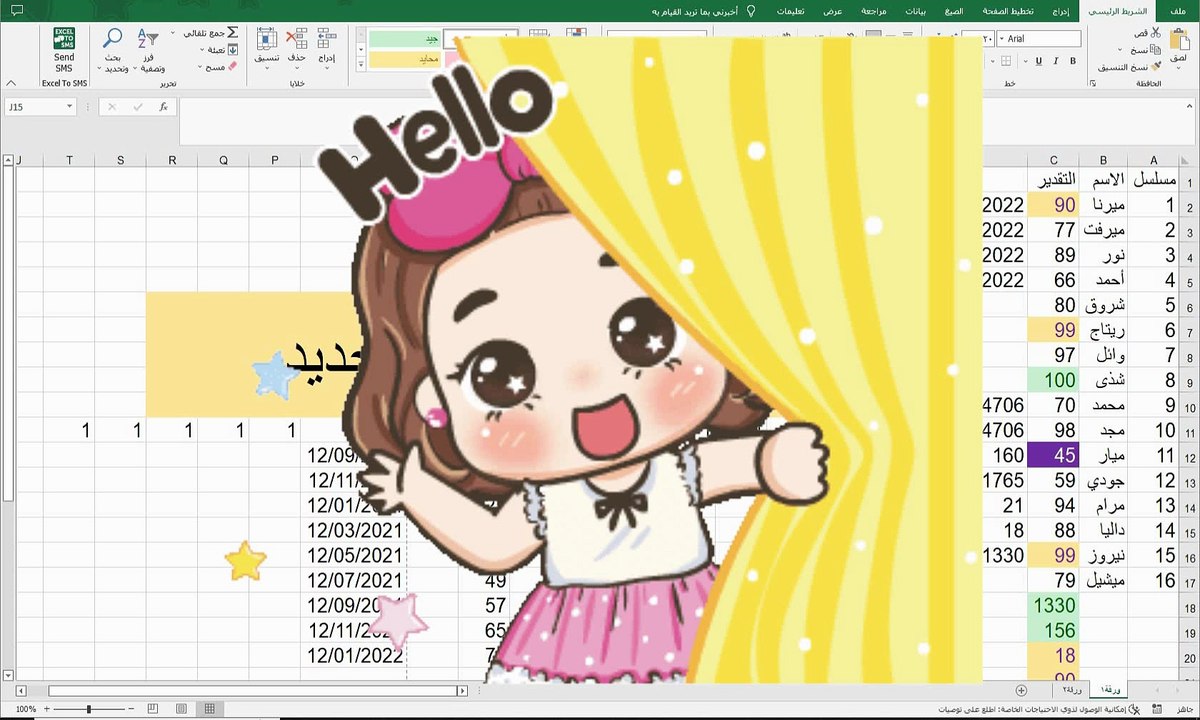Toggle Italic formatting

pyautogui.click(x=1056, y=61)
